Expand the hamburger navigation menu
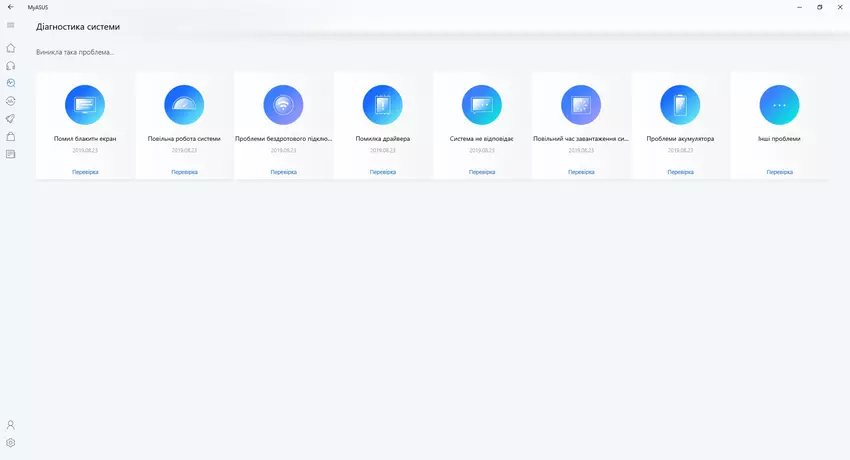Viewport: 850px width, 460px height. pyautogui.click(x=11, y=25)
